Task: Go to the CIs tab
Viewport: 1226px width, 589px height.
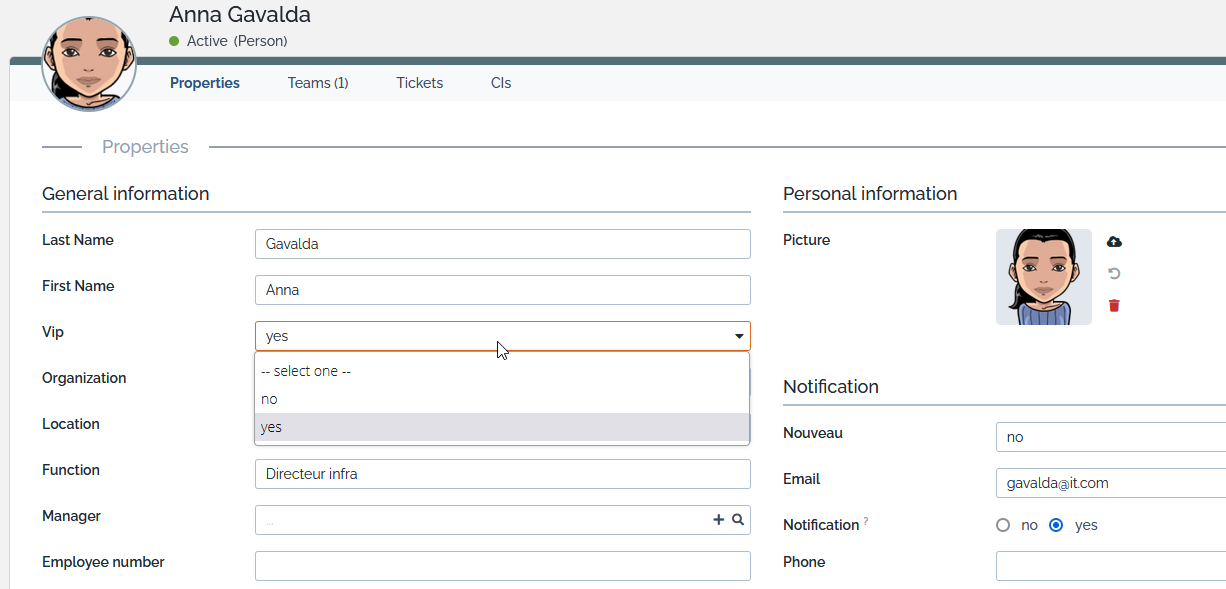Action: pos(501,83)
